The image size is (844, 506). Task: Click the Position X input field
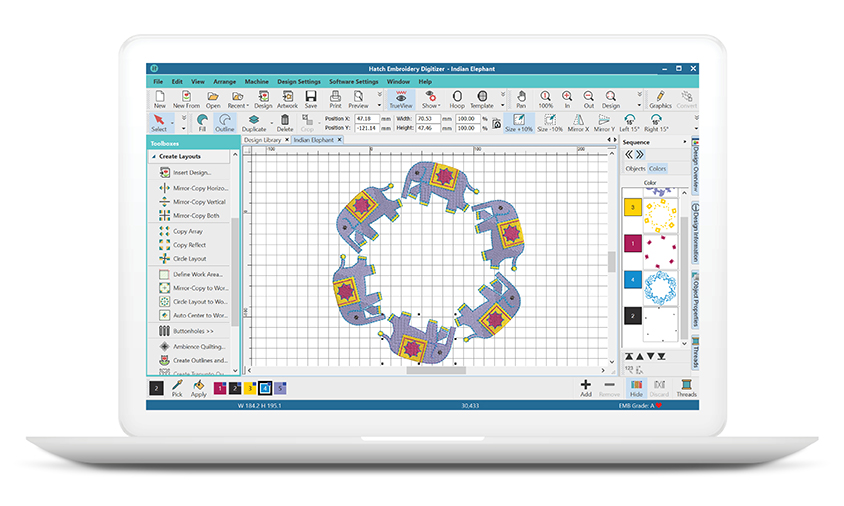point(366,118)
